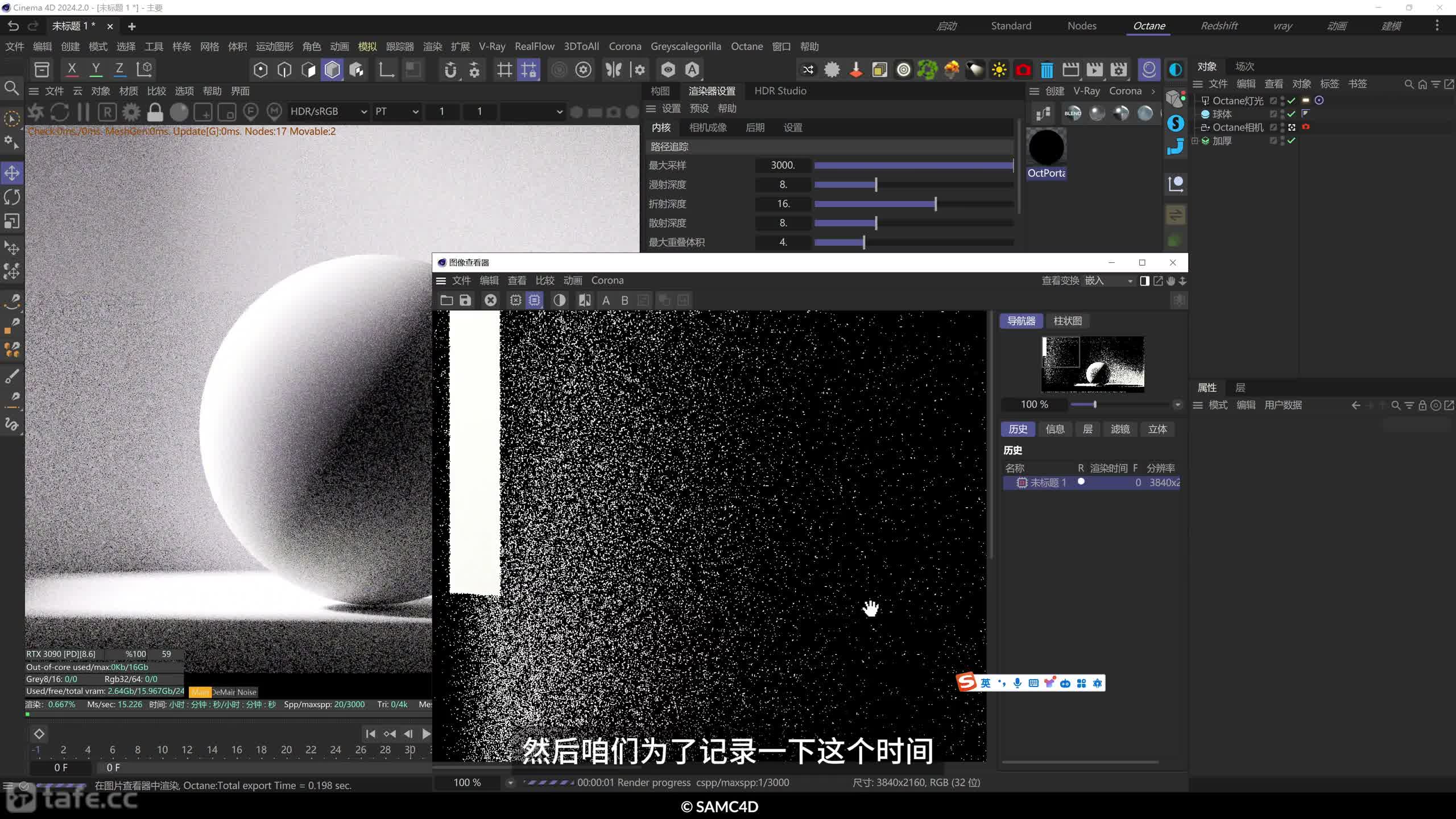Open the 渲染器设置 tab
Screen dimensions: 1456x819
click(712, 91)
